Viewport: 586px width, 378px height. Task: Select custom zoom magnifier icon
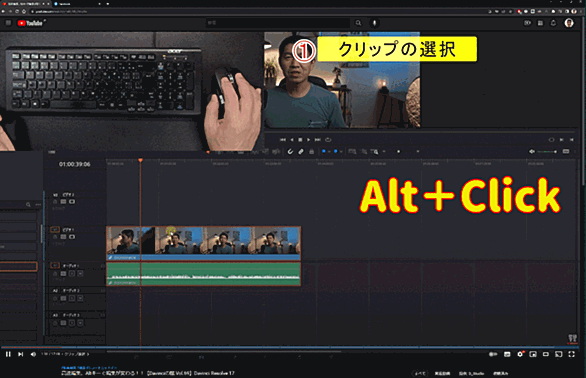(374, 151)
